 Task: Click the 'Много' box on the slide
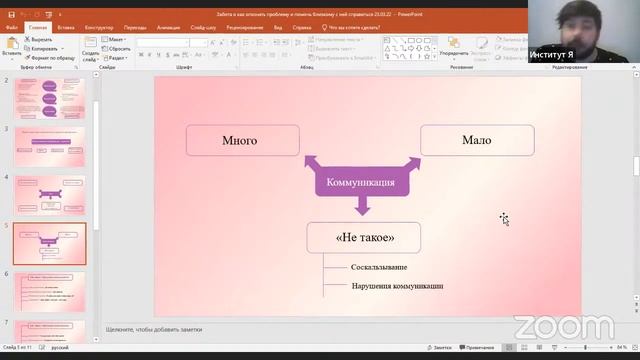243,140
